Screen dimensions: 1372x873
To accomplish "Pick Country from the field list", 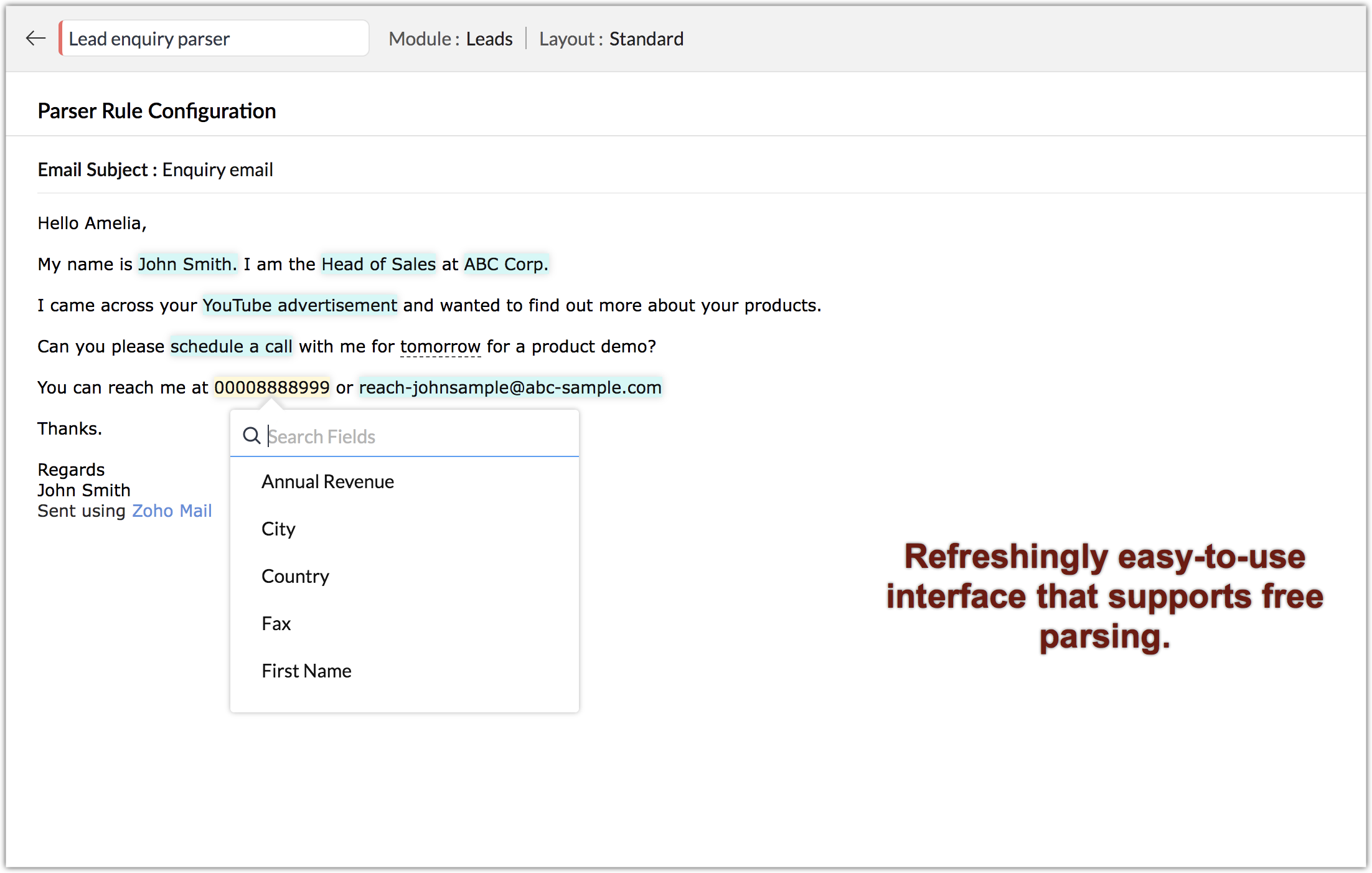I will coord(295,577).
